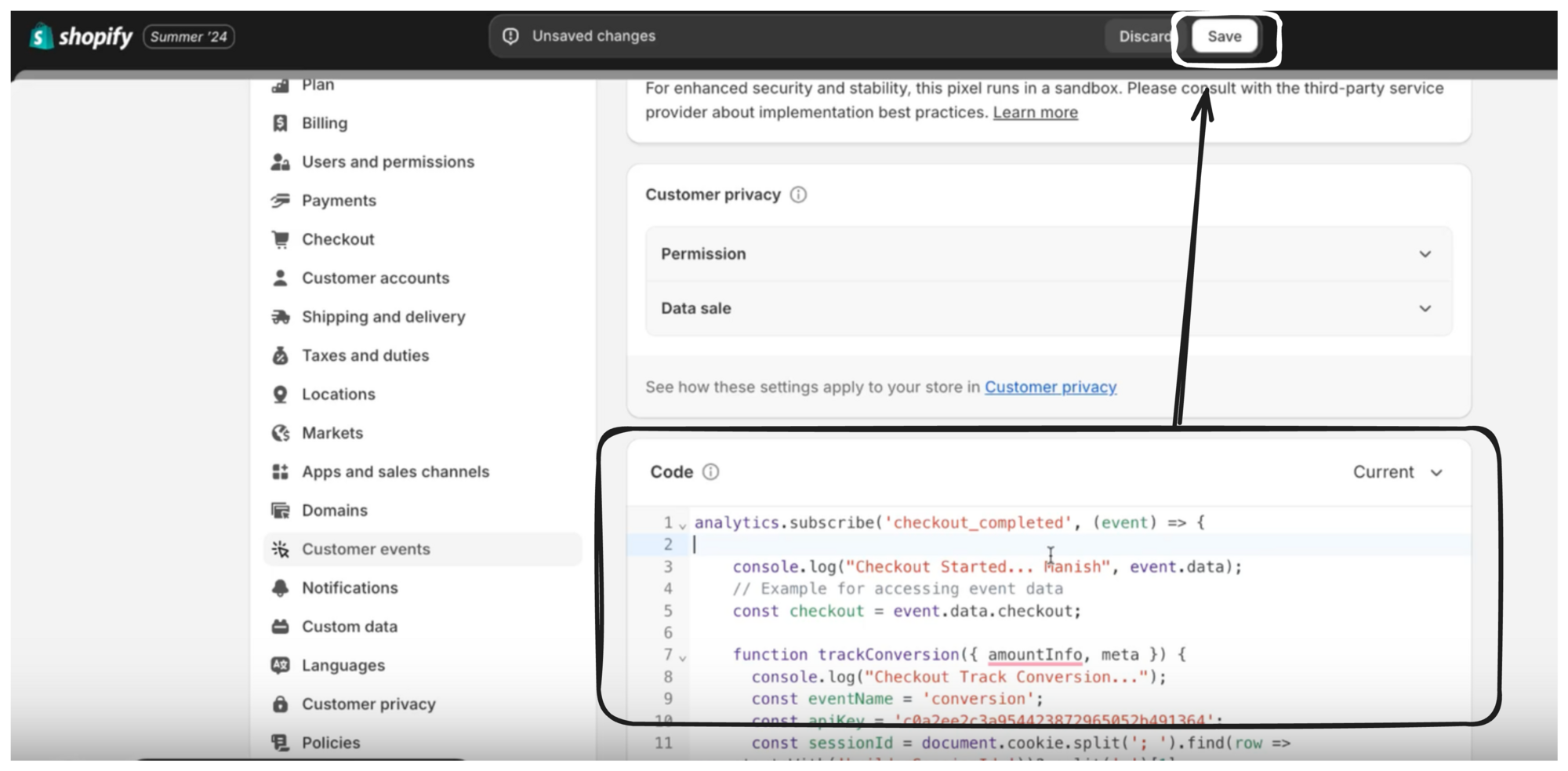1568x771 pixels.
Task: Click the Notifications bell icon
Action: coord(280,588)
